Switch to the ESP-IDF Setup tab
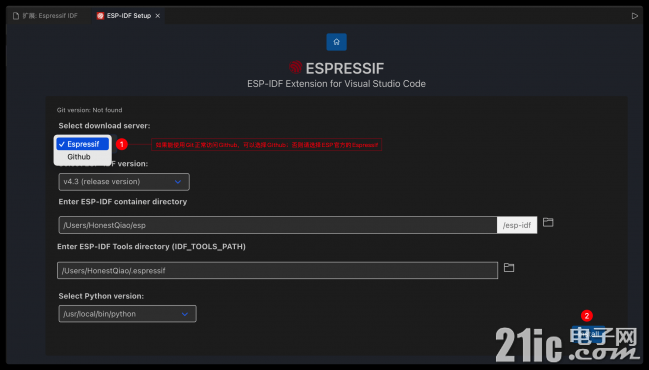649x370 pixels. point(128,16)
